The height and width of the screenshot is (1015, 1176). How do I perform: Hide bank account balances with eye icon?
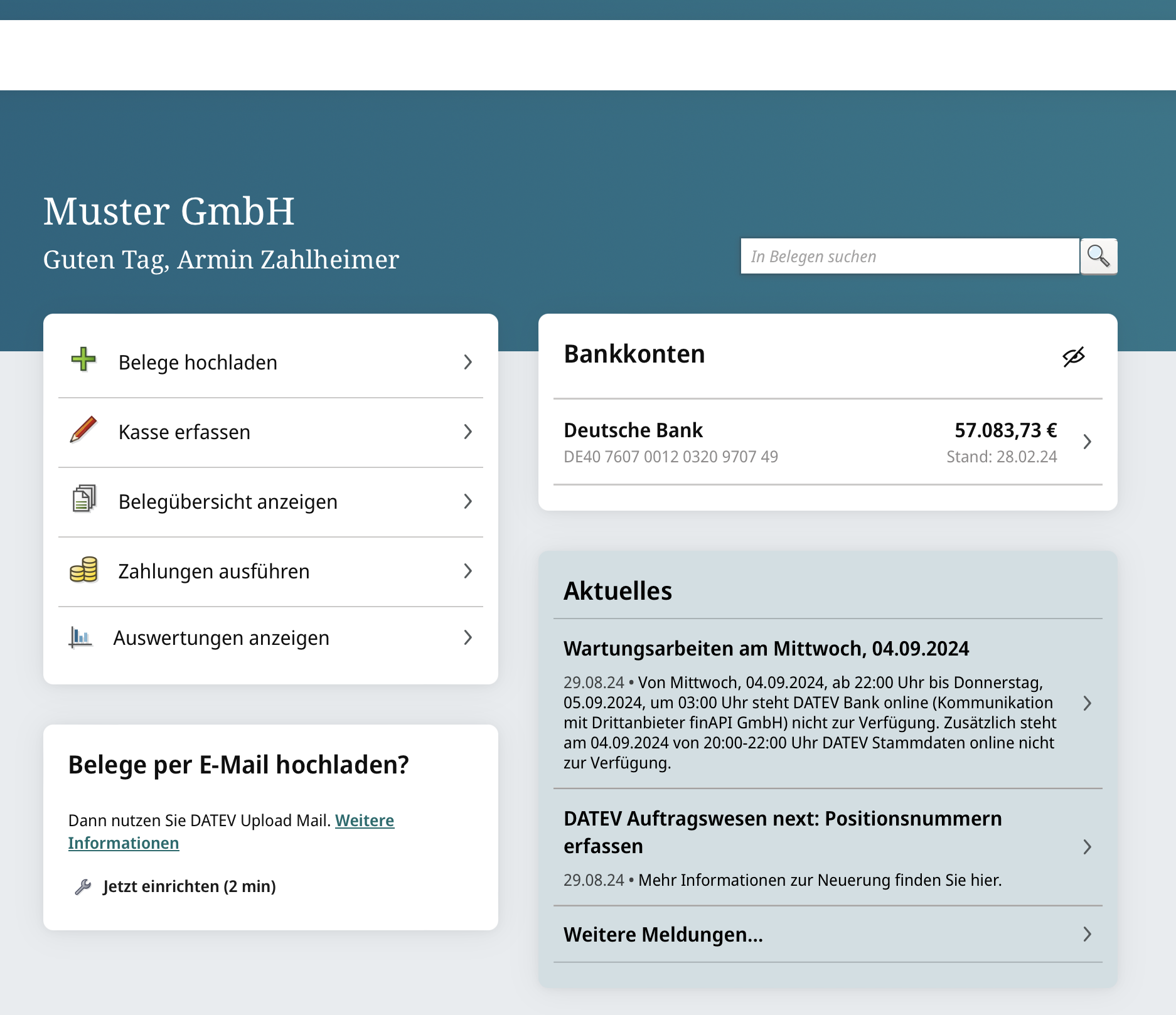(1073, 356)
